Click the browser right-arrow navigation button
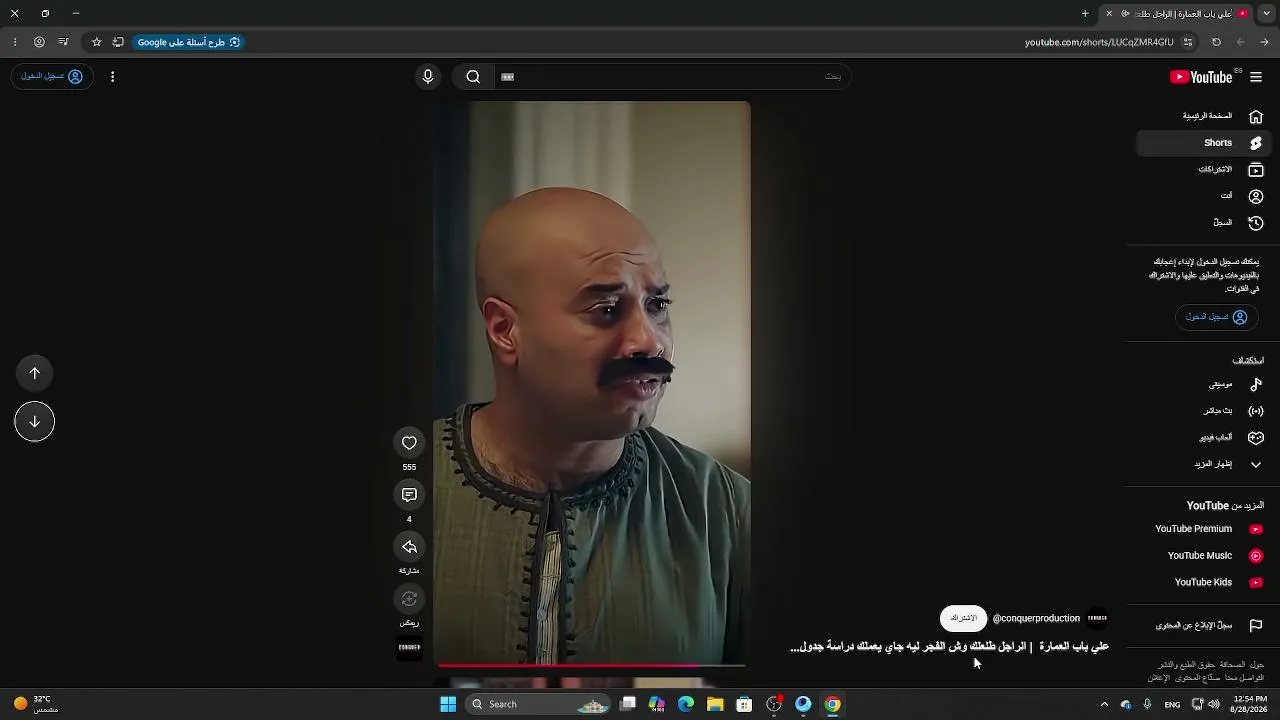Viewport: 1280px width, 720px height. point(1265,42)
